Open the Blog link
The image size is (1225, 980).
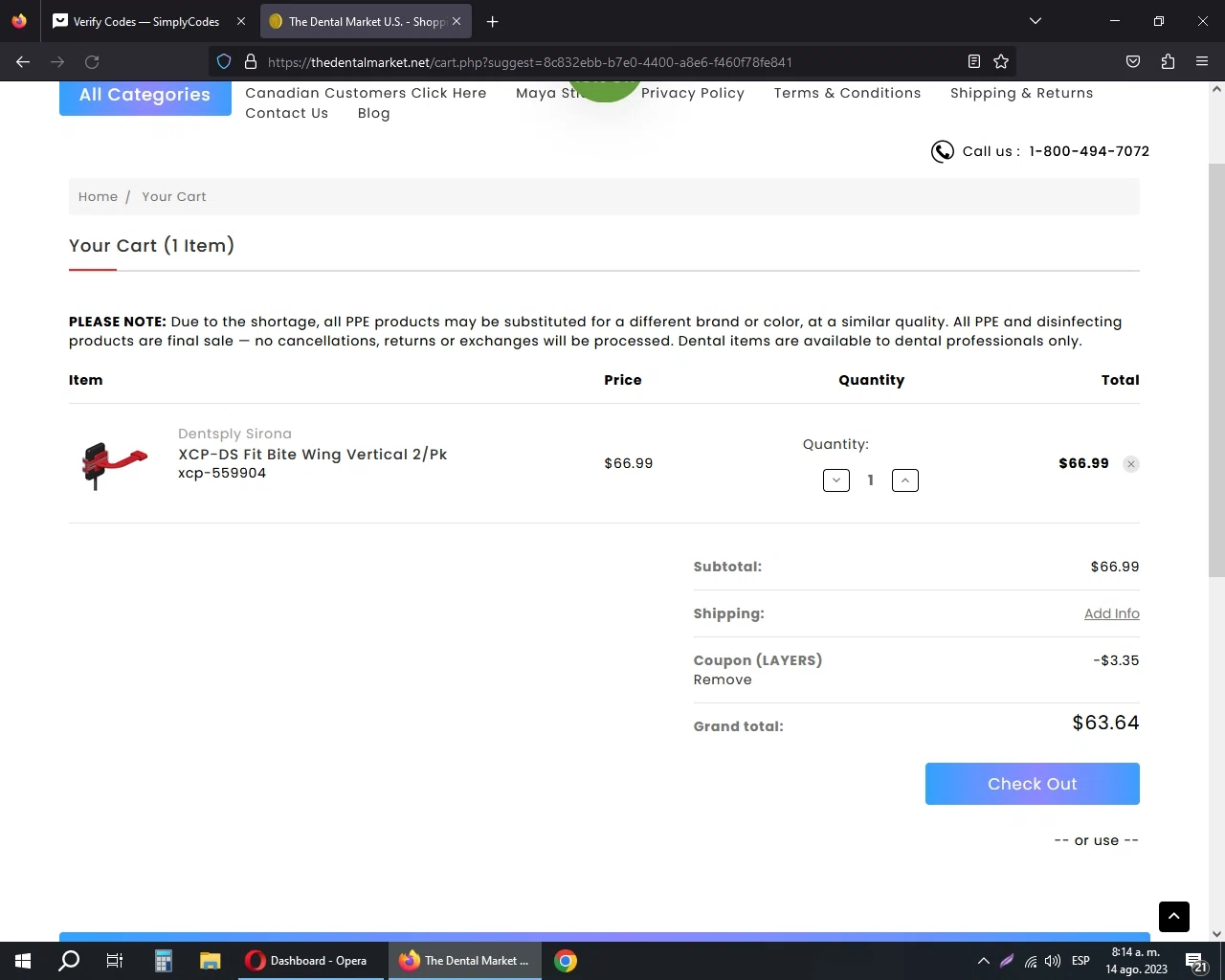pos(374,113)
